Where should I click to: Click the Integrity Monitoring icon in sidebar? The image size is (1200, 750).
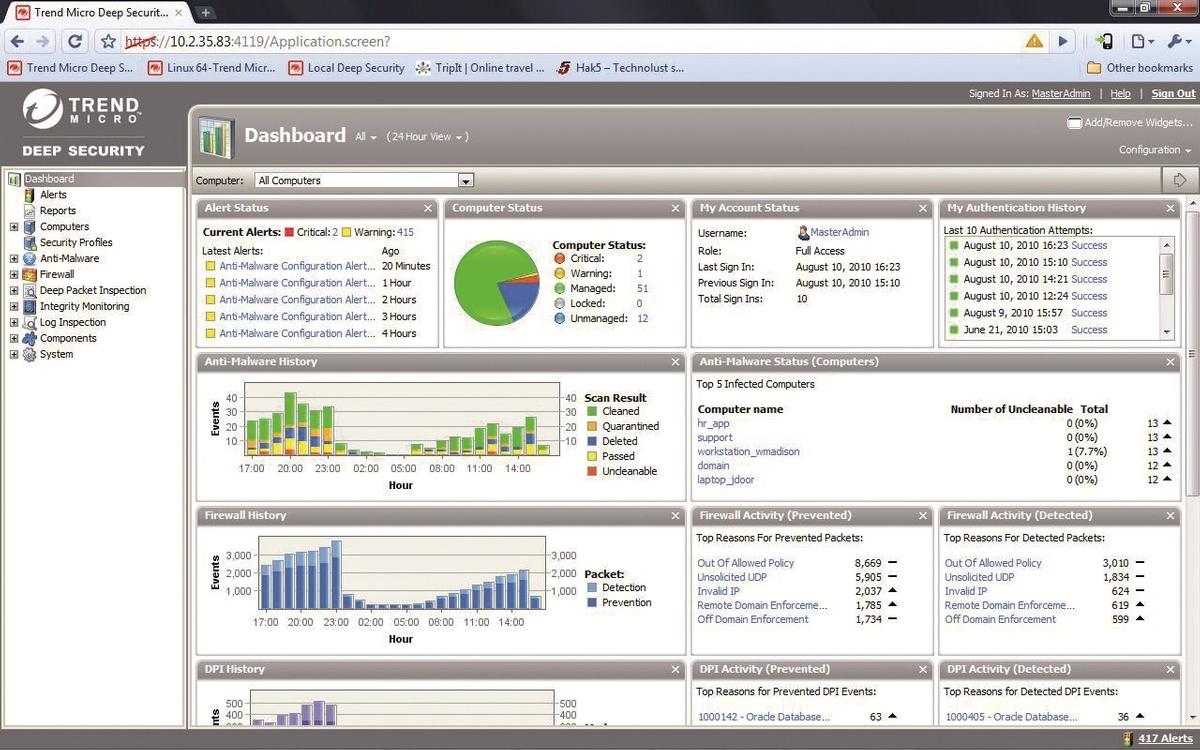pyautogui.click(x=29, y=307)
